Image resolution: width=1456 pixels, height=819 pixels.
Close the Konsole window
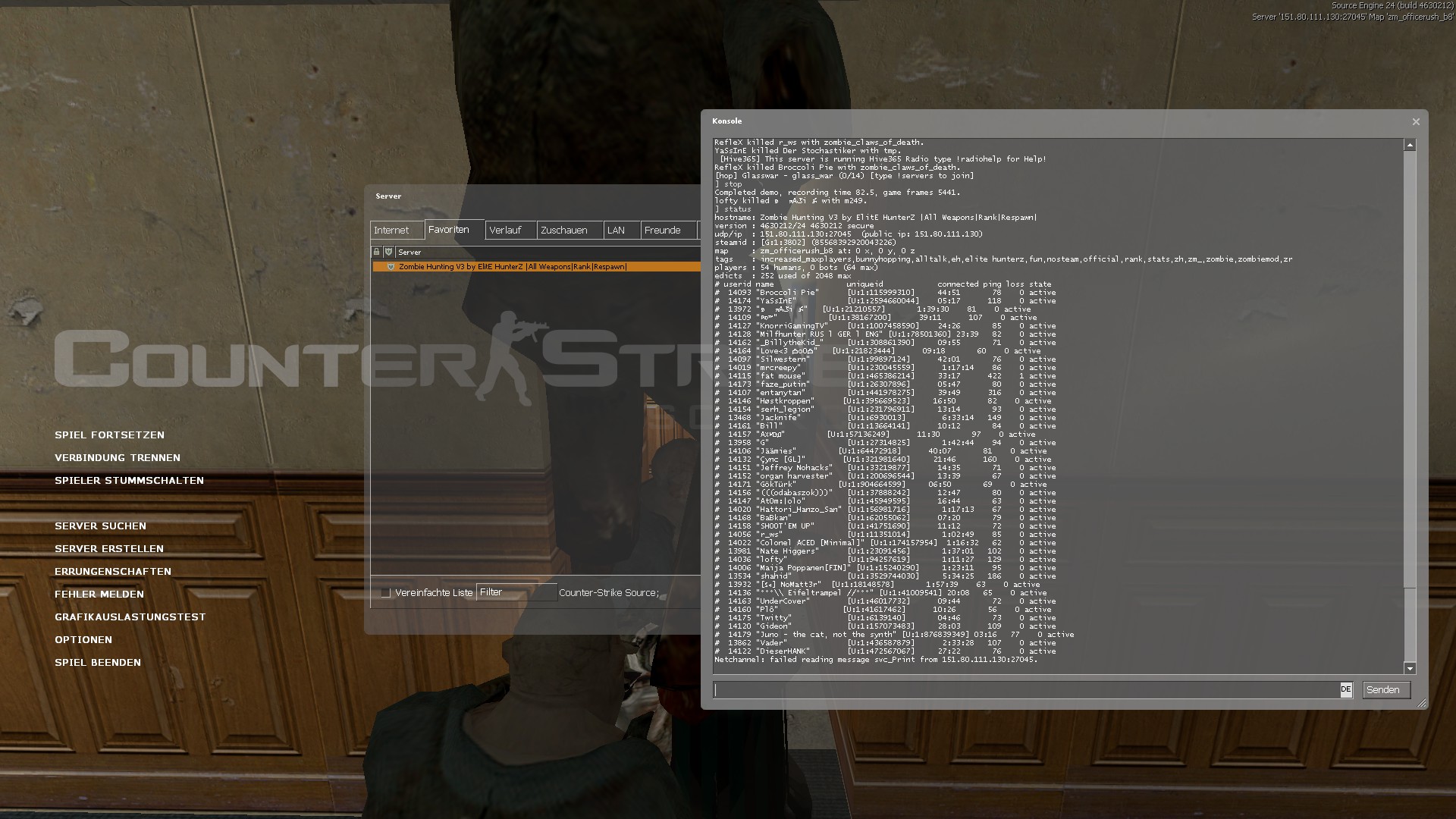(1416, 121)
